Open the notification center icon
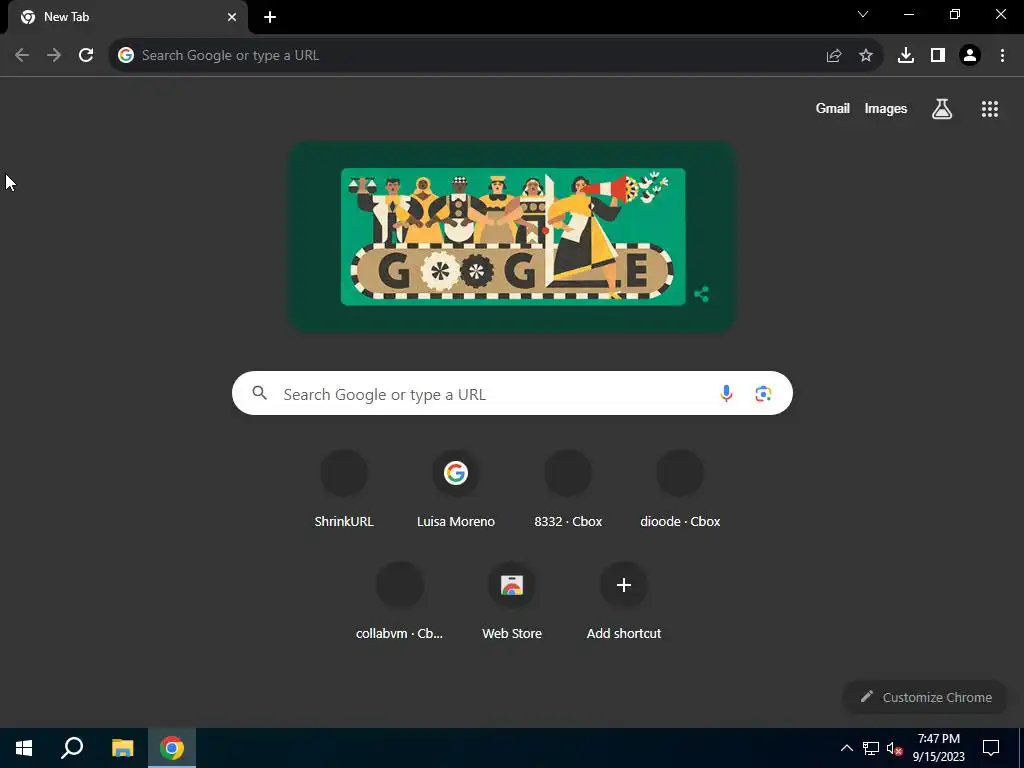 pos(991,748)
